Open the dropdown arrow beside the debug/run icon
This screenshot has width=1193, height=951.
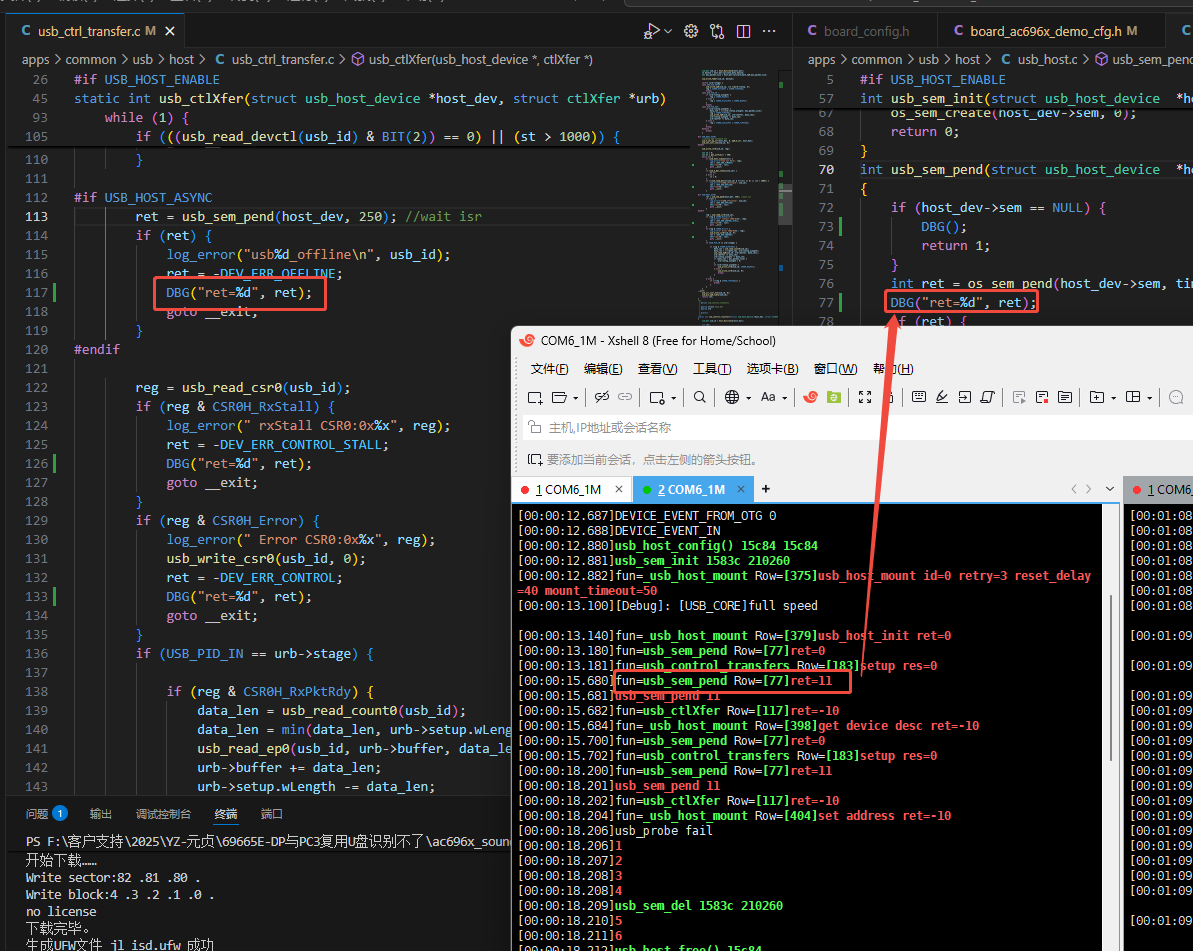(x=668, y=31)
